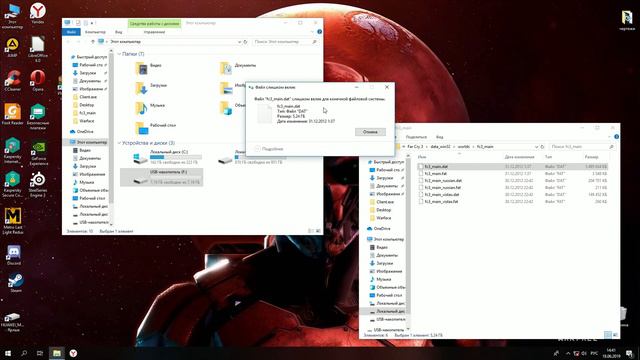
Task: Open the Вид tab in fc3_main window
Action: [x=439, y=137]
